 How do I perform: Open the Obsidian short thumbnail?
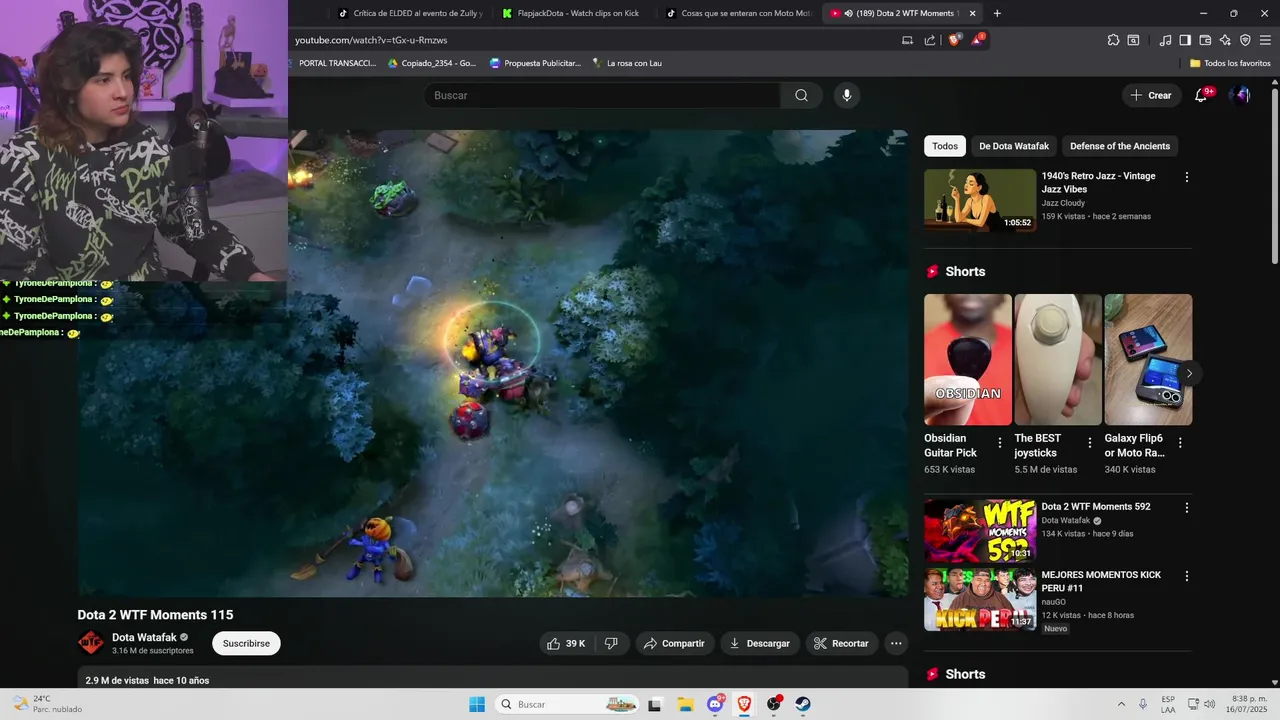[x=967, y=360]
